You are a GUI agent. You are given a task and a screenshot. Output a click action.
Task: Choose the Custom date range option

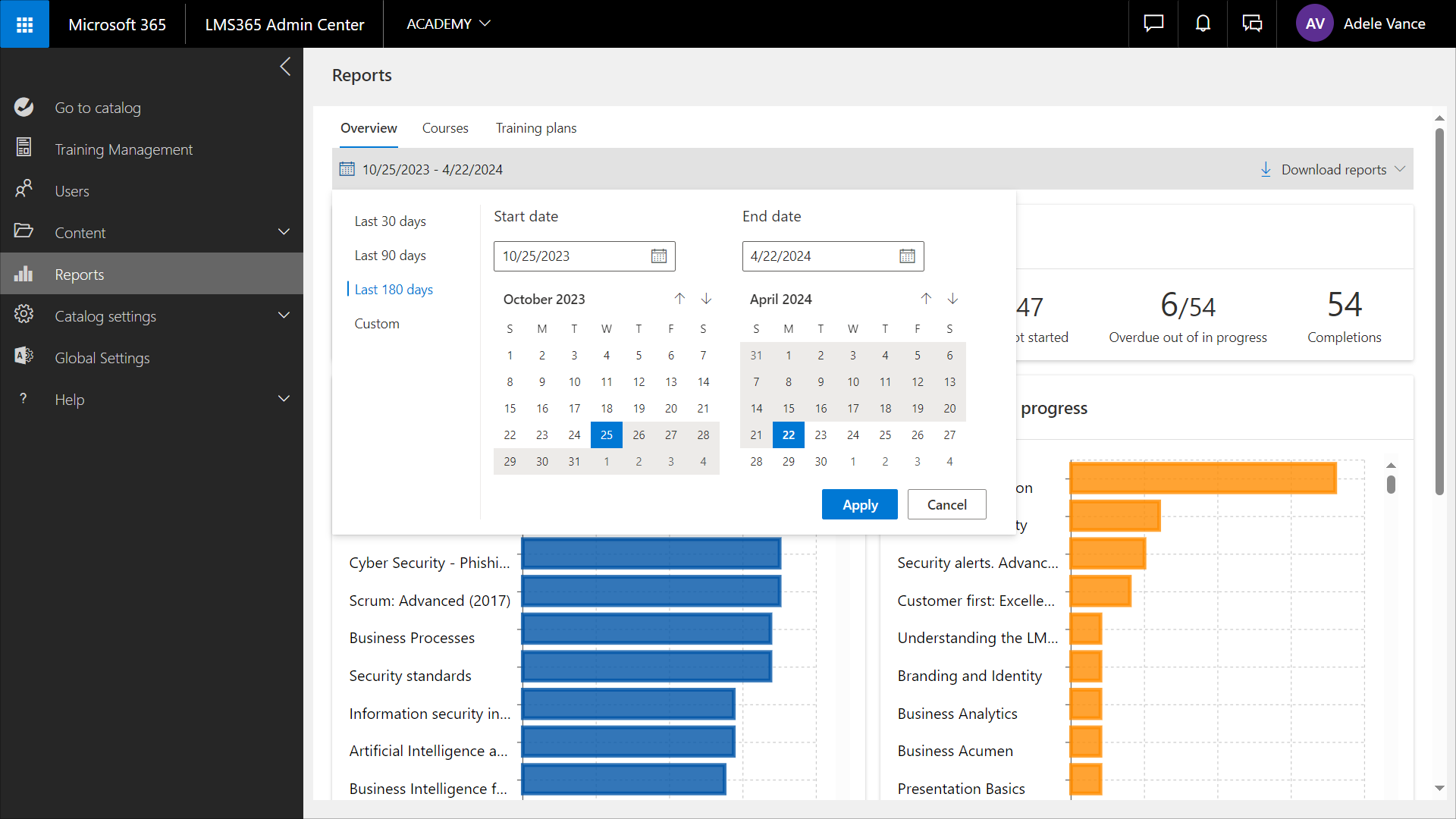377,324
